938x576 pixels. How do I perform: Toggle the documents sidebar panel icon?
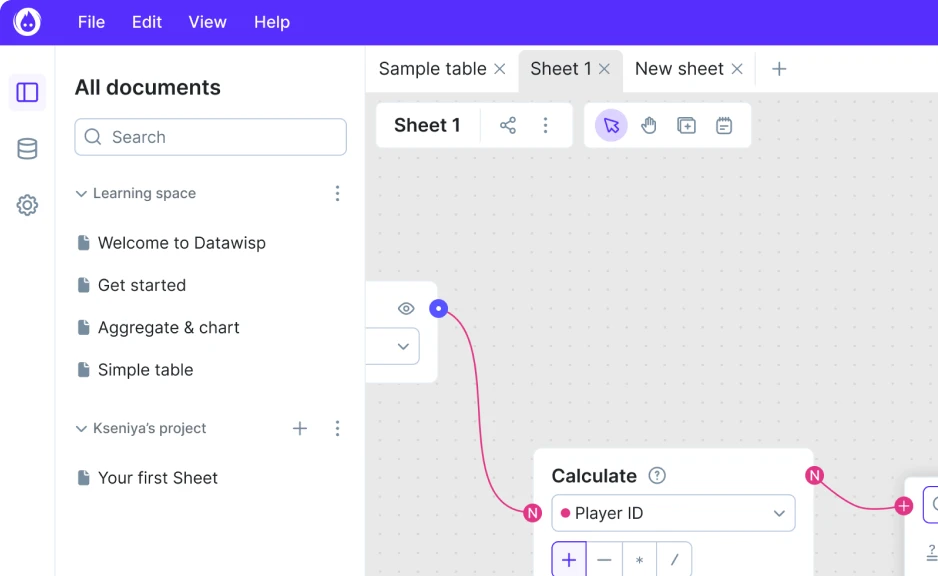point(27,93)
